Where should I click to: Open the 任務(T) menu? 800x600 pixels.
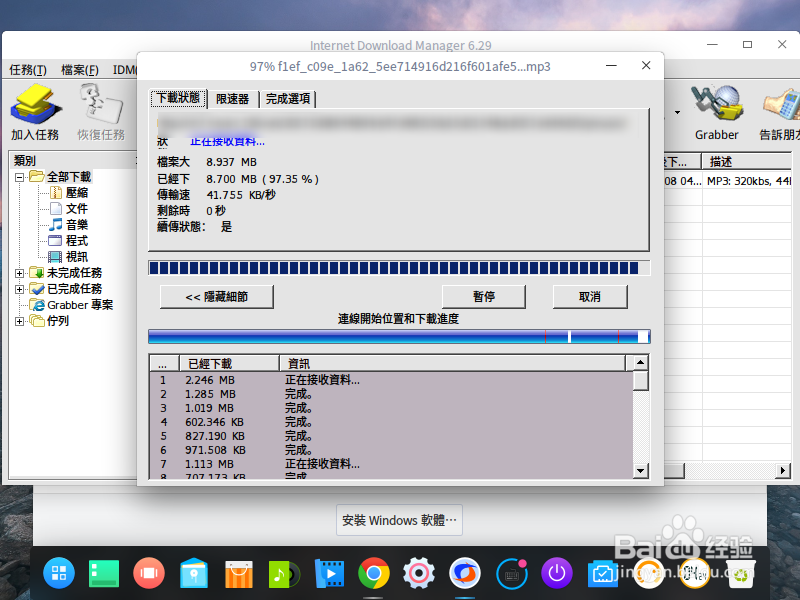tap(28, 70)
